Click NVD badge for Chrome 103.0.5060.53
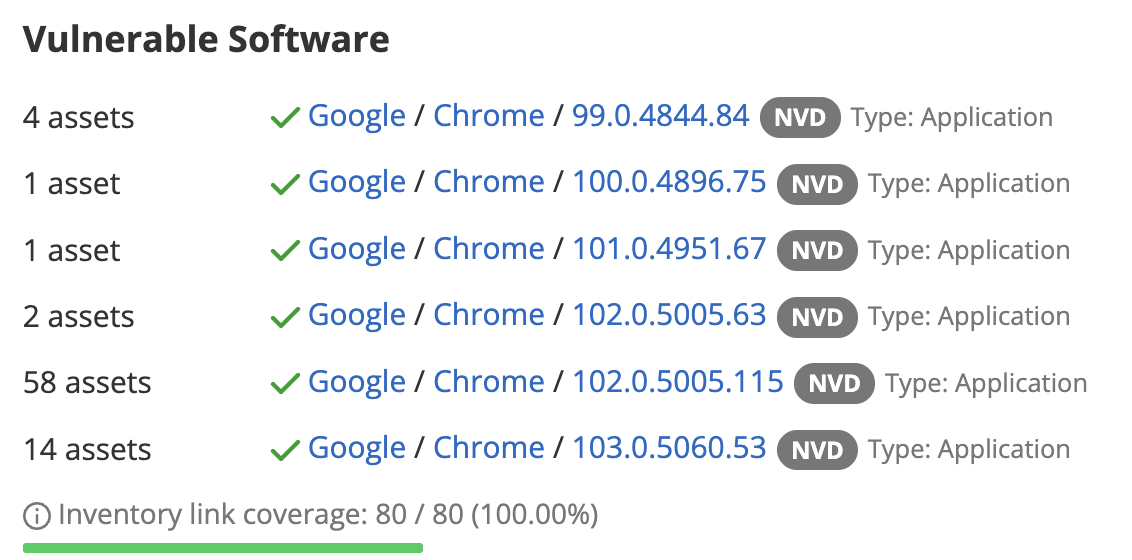The width and height of the screenshot is (1132, 560). pos(818,450)
